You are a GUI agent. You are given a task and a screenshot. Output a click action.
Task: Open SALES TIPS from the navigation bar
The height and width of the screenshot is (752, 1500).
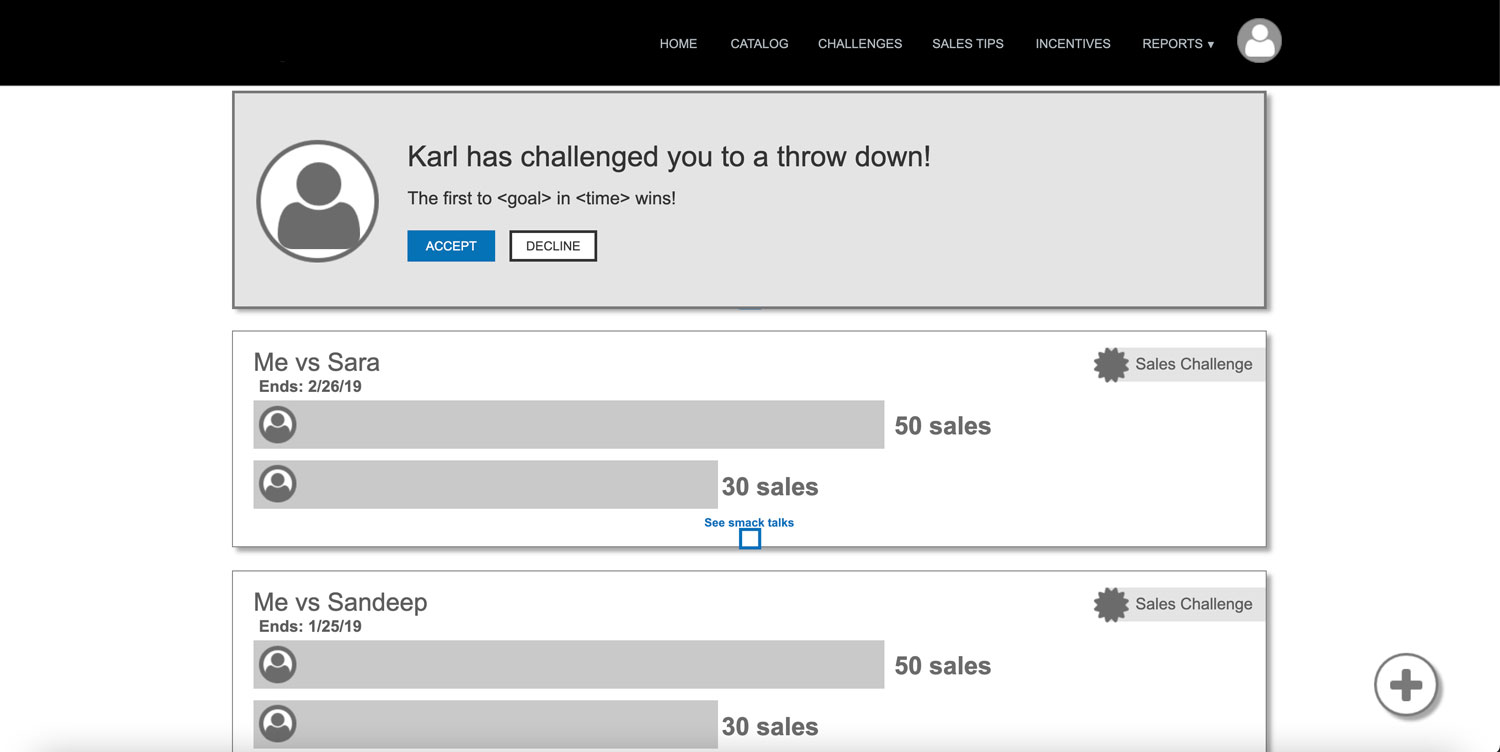coord(967,44)
